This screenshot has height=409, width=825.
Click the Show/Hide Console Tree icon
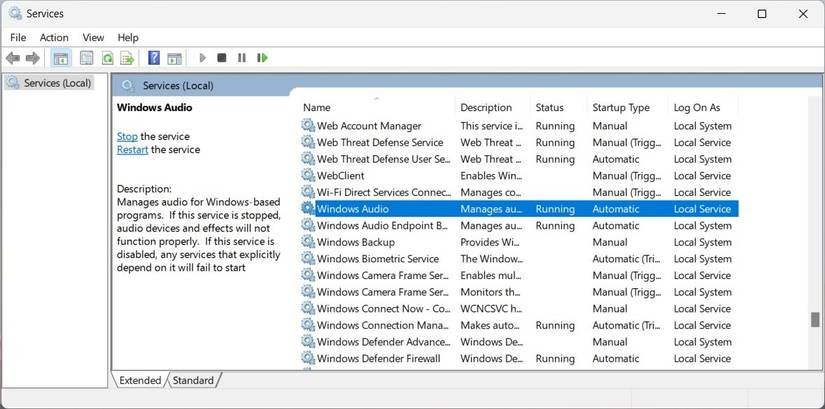click(x=60, y=58)
